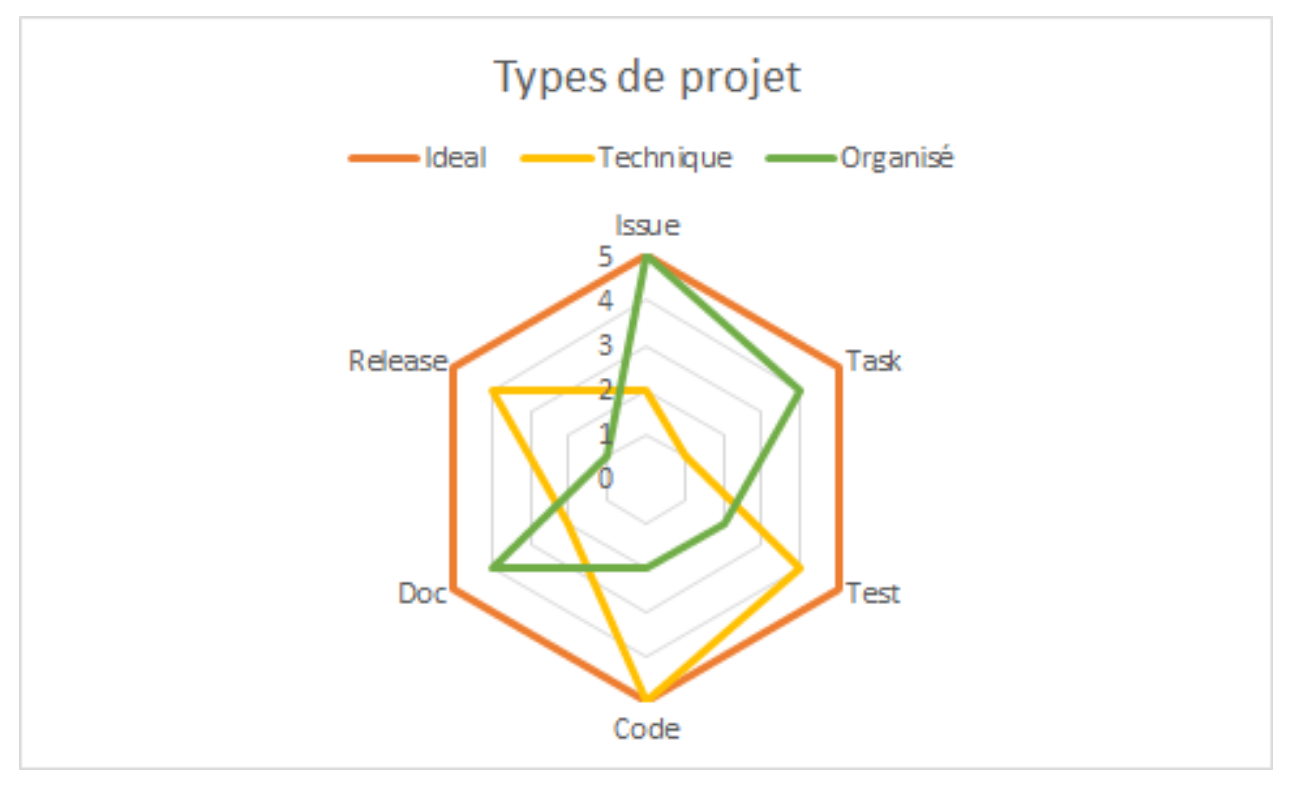Select the Organisé legend label

(x=897, y=158)
